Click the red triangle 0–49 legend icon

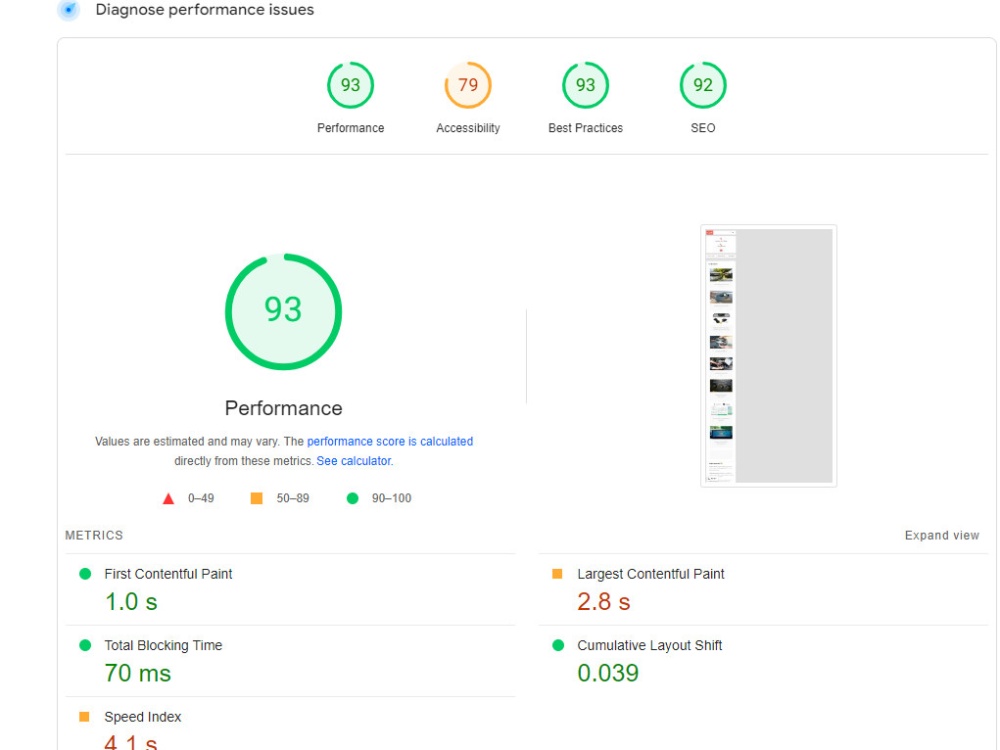168,499
